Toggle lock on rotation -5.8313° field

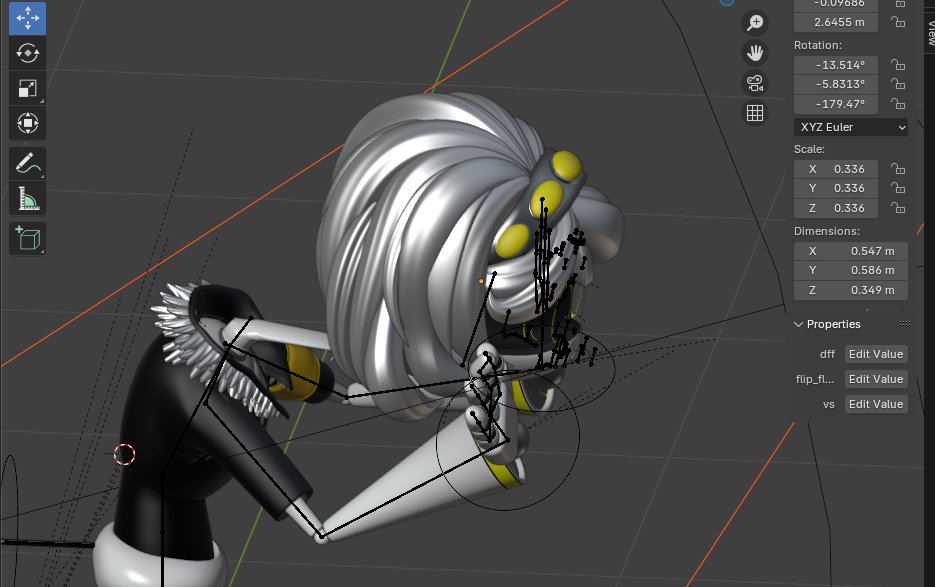(x=897, y=84)
